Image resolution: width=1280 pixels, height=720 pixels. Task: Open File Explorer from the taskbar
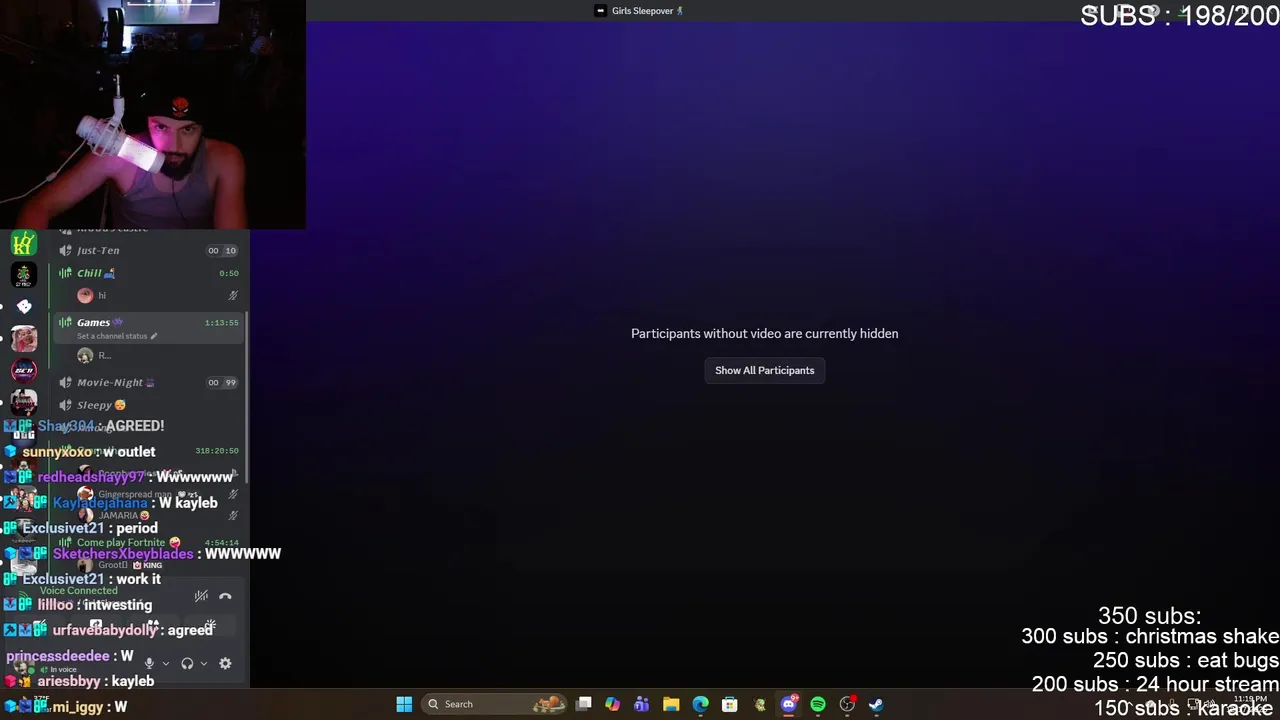671,704
